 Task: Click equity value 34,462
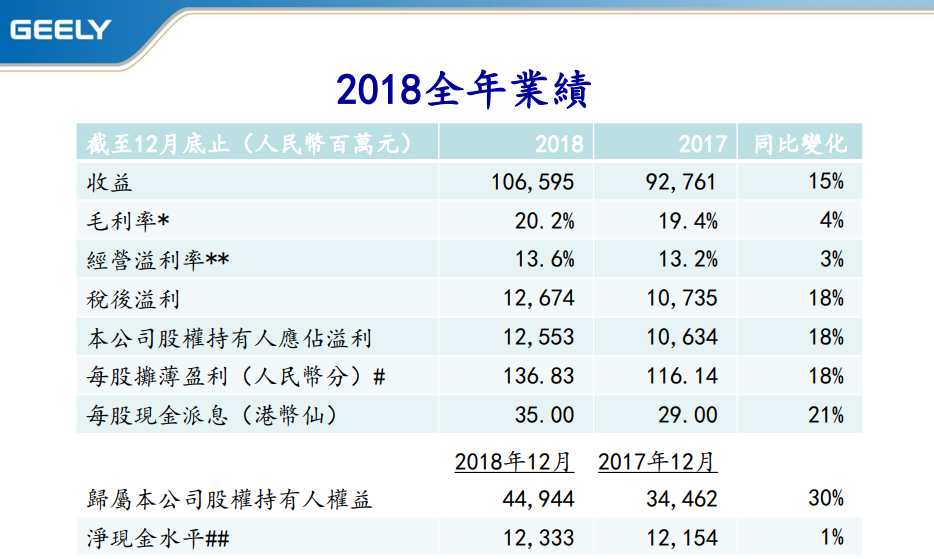click(x=682, y=499)
